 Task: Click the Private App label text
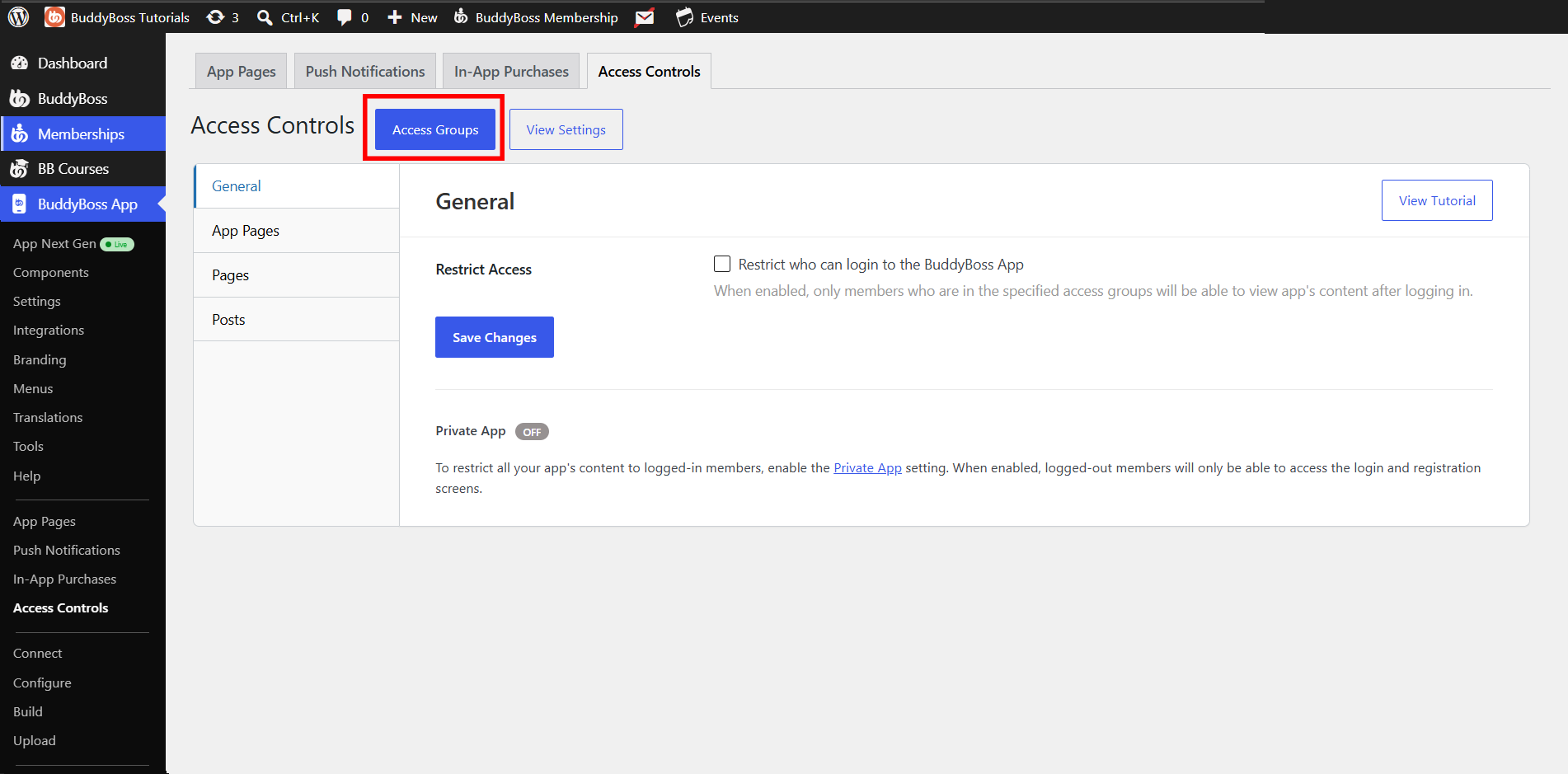[x=471, y=431]
